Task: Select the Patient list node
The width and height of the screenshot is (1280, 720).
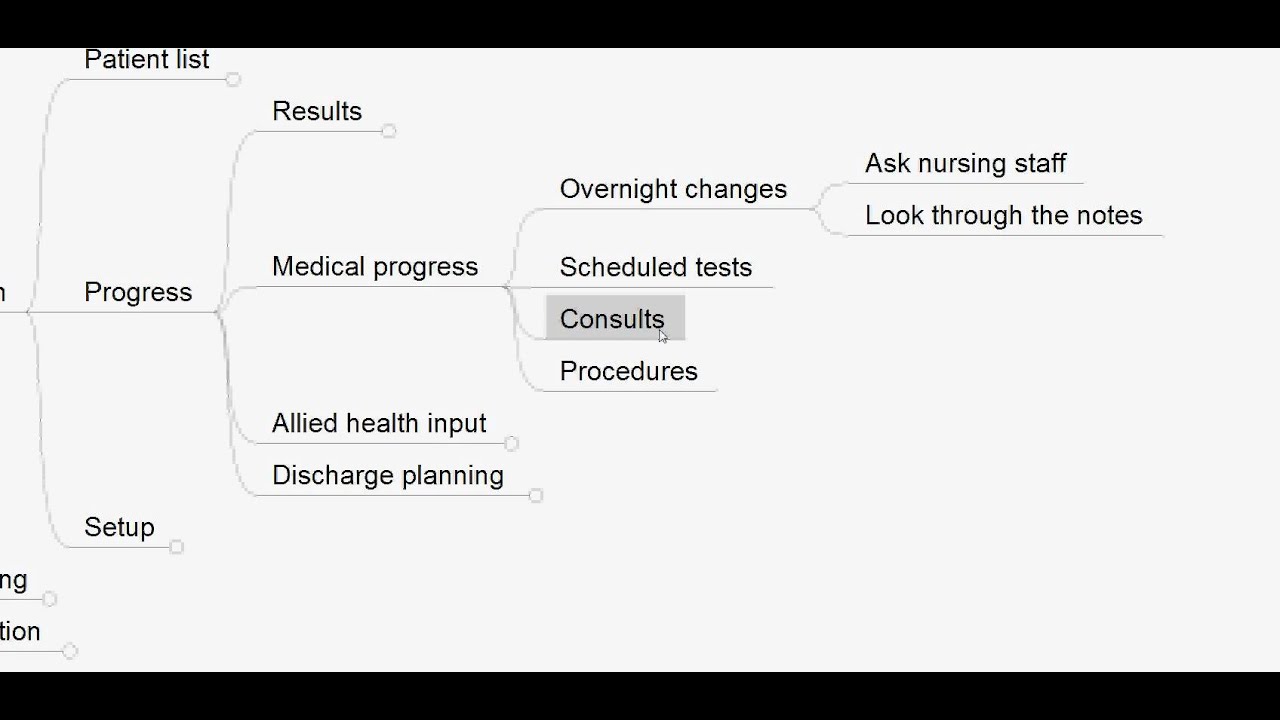Action: 147,59
